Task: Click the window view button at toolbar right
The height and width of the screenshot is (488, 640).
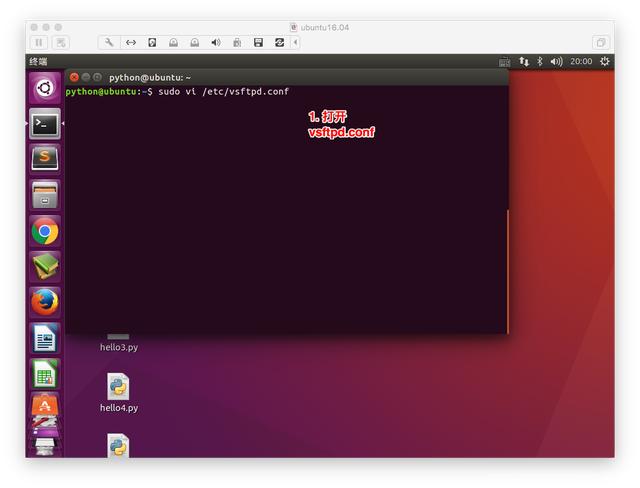Action: 601,42
